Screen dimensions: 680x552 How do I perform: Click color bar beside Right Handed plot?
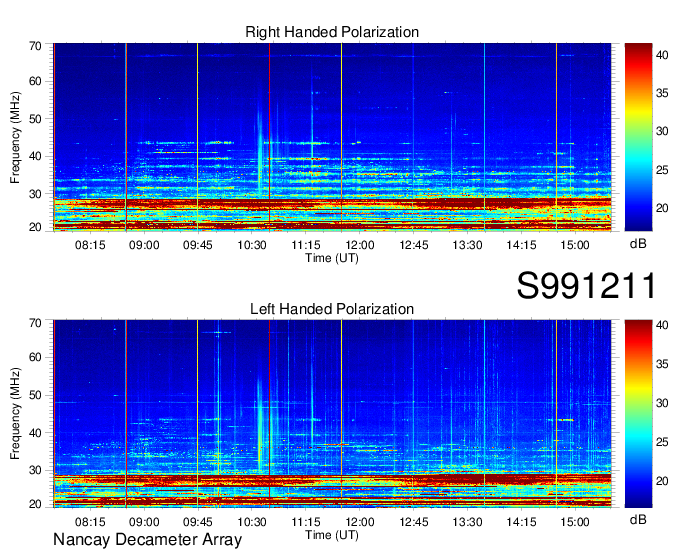[638, 137]
